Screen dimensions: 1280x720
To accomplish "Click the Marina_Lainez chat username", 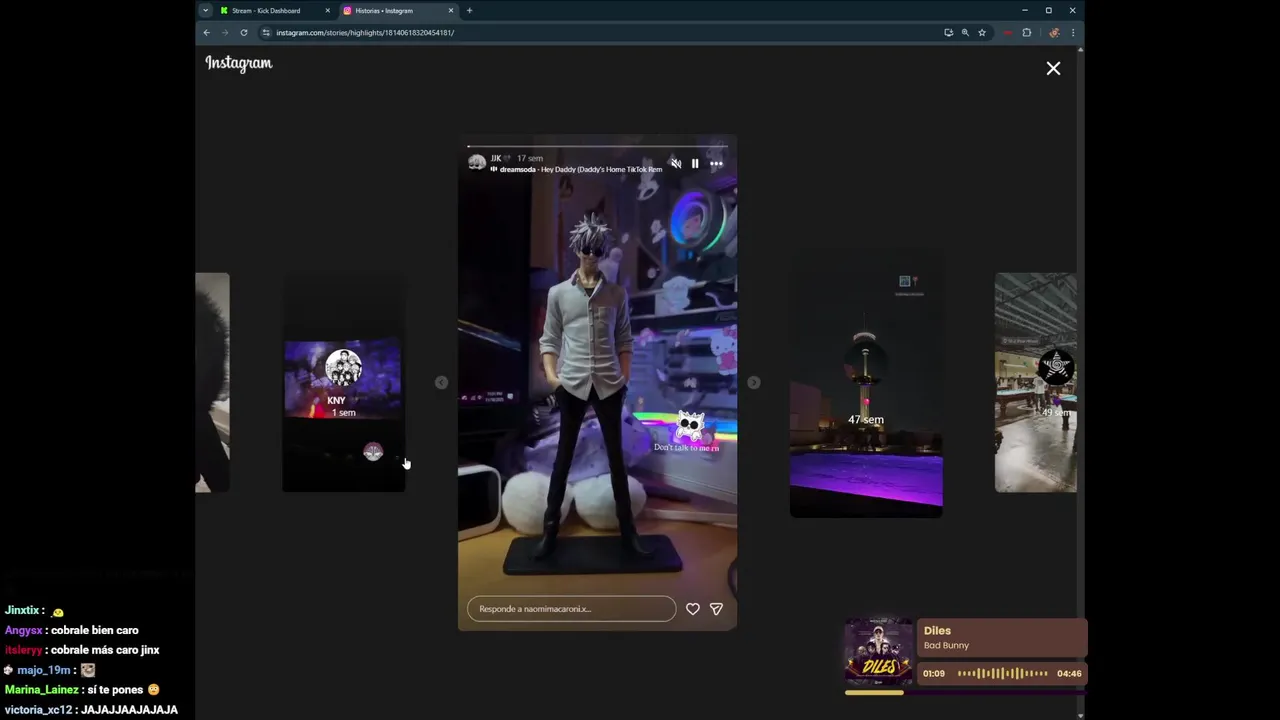I will (x=41, y=689).
